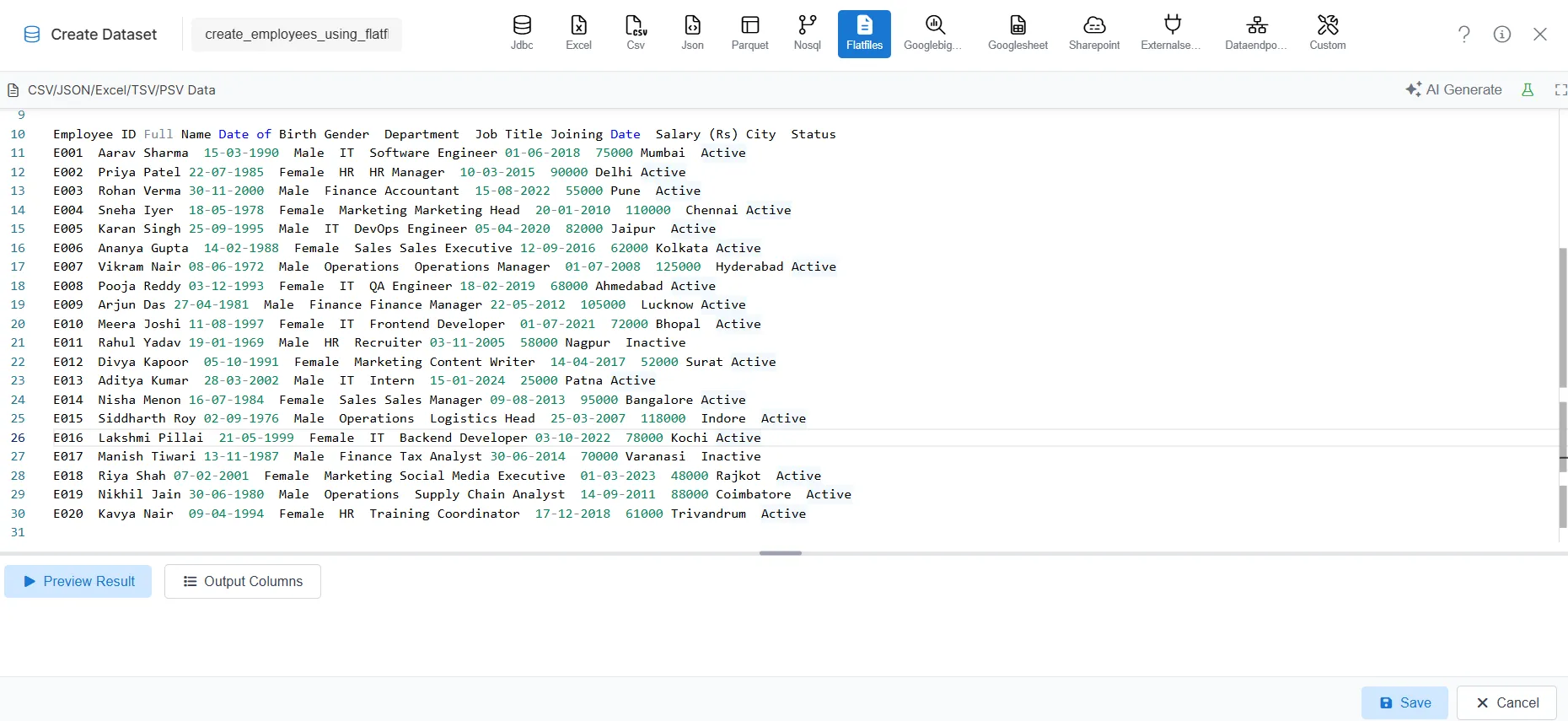
Task: Click salary '125000' in line 17
Action: pyautogui.click(x=679, y=266)
